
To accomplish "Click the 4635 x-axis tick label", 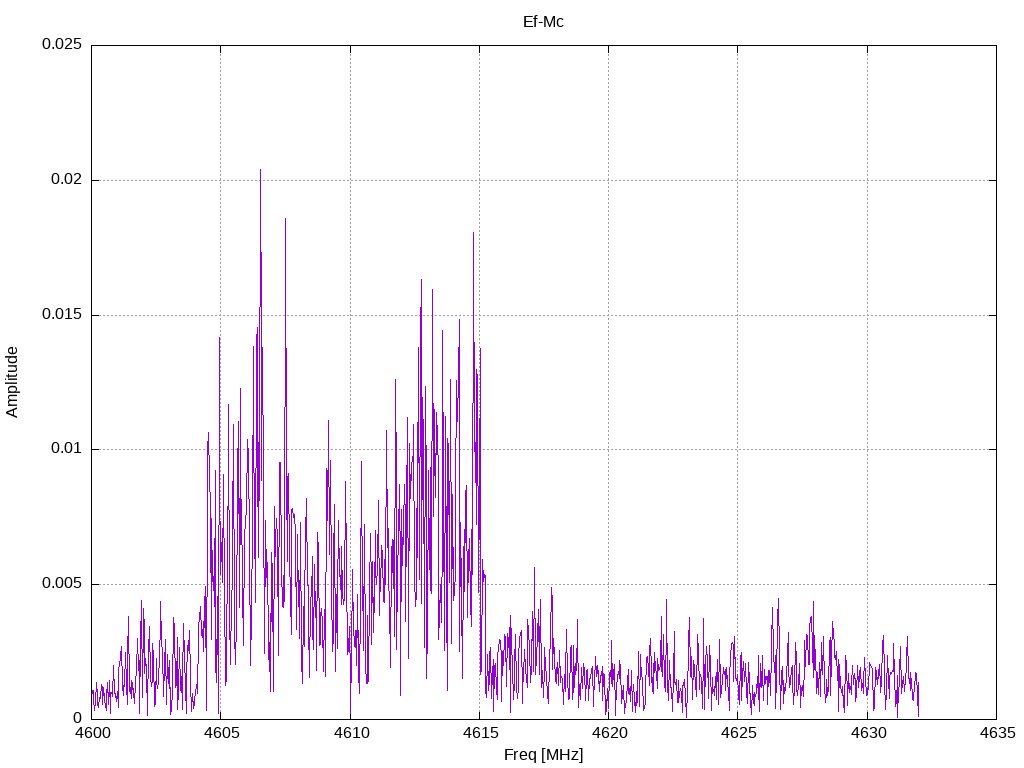I will pos(996,733).
